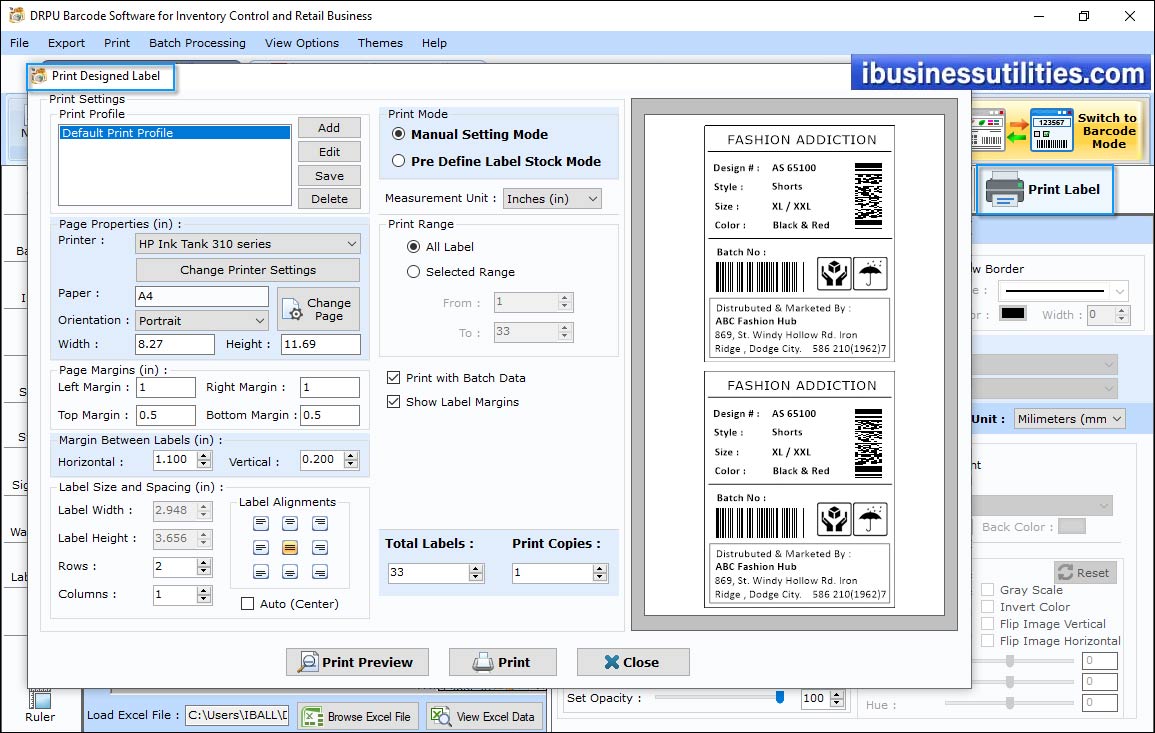Toggle Print with Batch Data checkbox
1155x733 pixels.
point(393,378)
